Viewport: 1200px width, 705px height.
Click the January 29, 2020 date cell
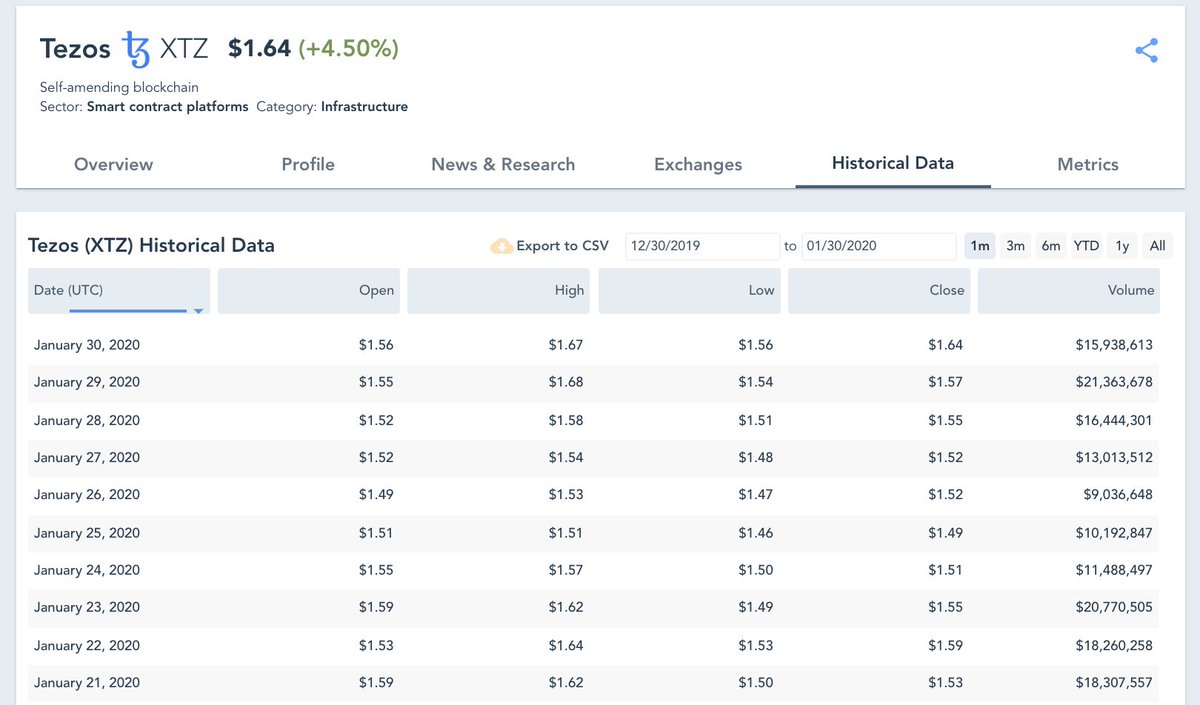pyautogui.click(x=87, y=382)
